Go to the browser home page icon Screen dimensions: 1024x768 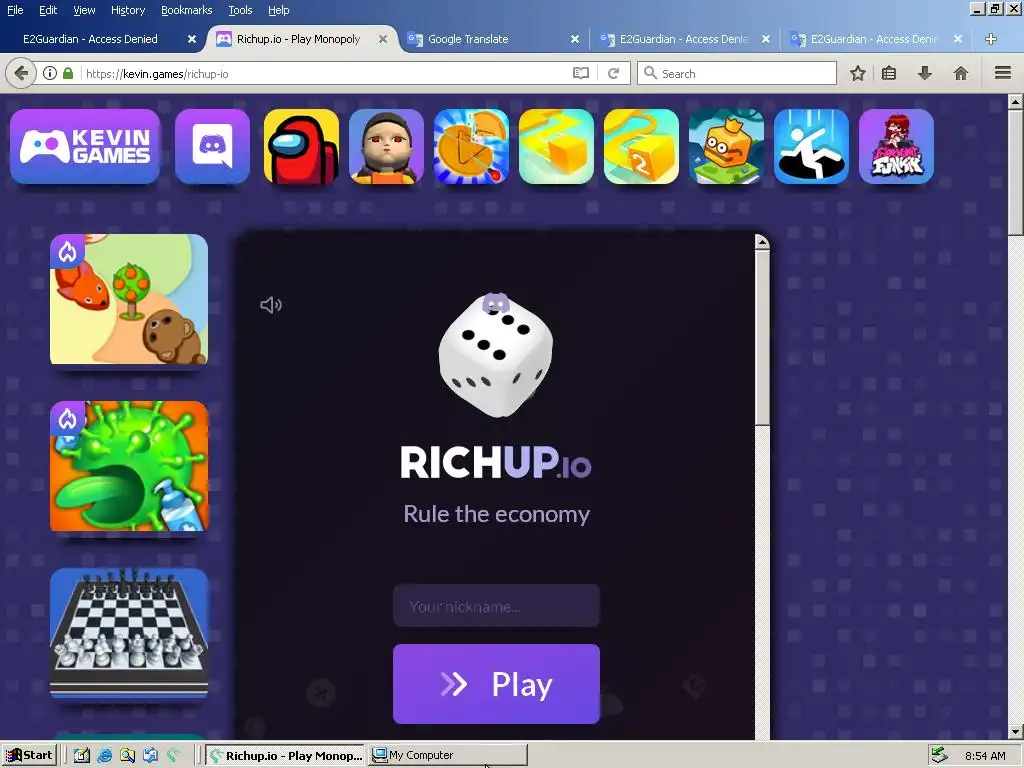point(961,73)
